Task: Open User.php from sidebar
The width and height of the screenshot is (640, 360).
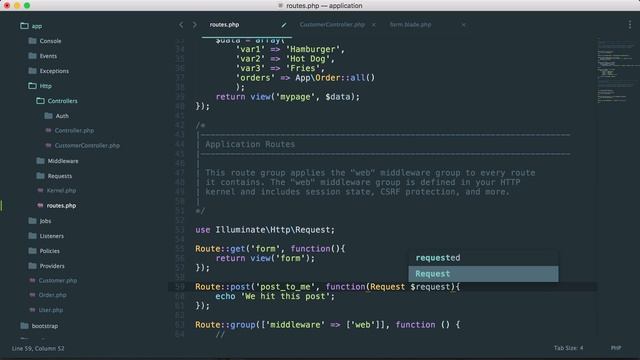Action: (x=51, y=310)
